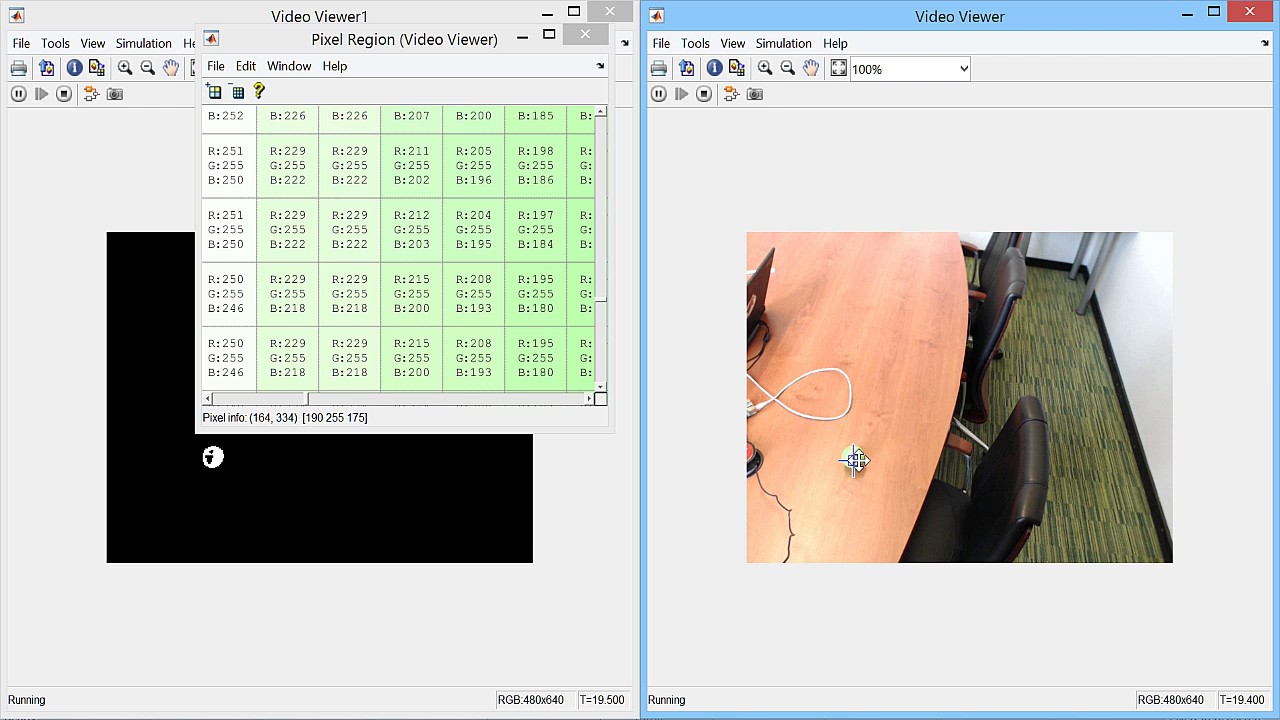
Task: Stop the simulation in the right Video Viewer
Action: click(704, 94)
